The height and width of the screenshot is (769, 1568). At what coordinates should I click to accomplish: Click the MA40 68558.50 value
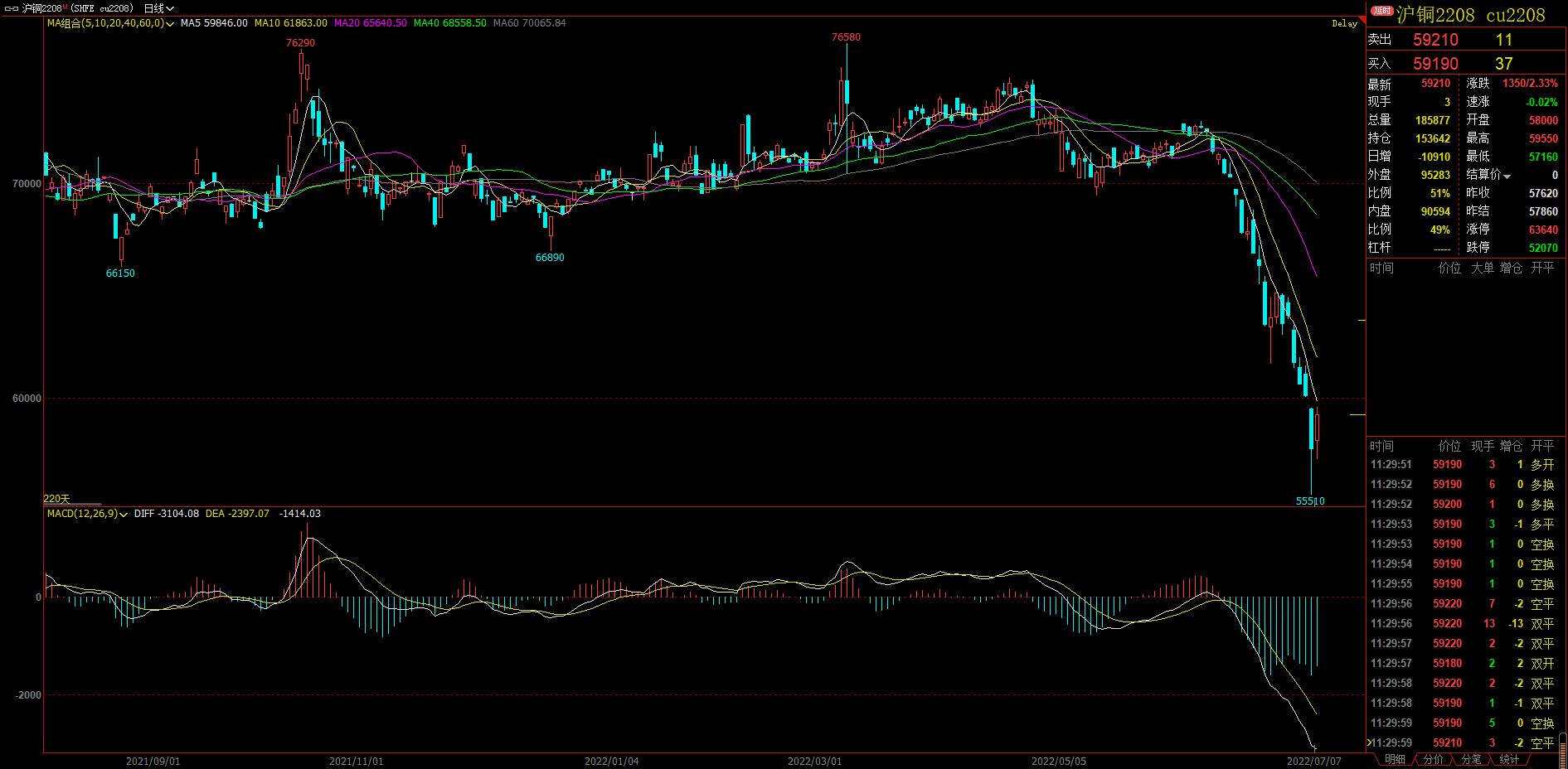[449, 23]
